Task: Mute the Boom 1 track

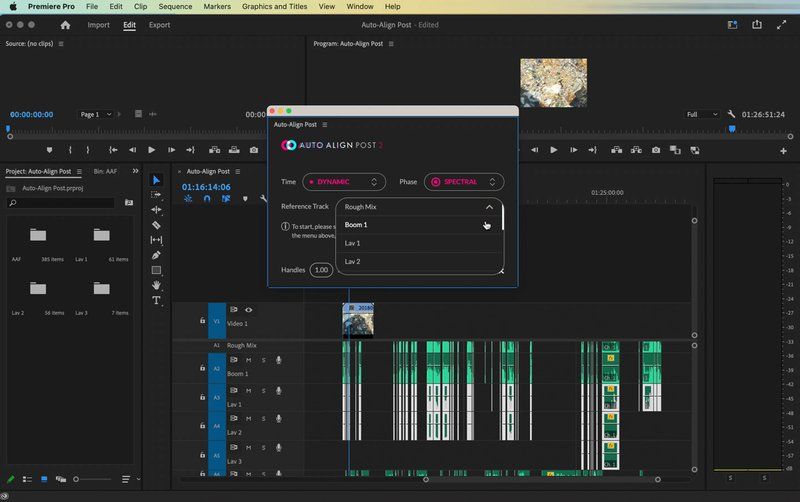Action: coord(248,360)
